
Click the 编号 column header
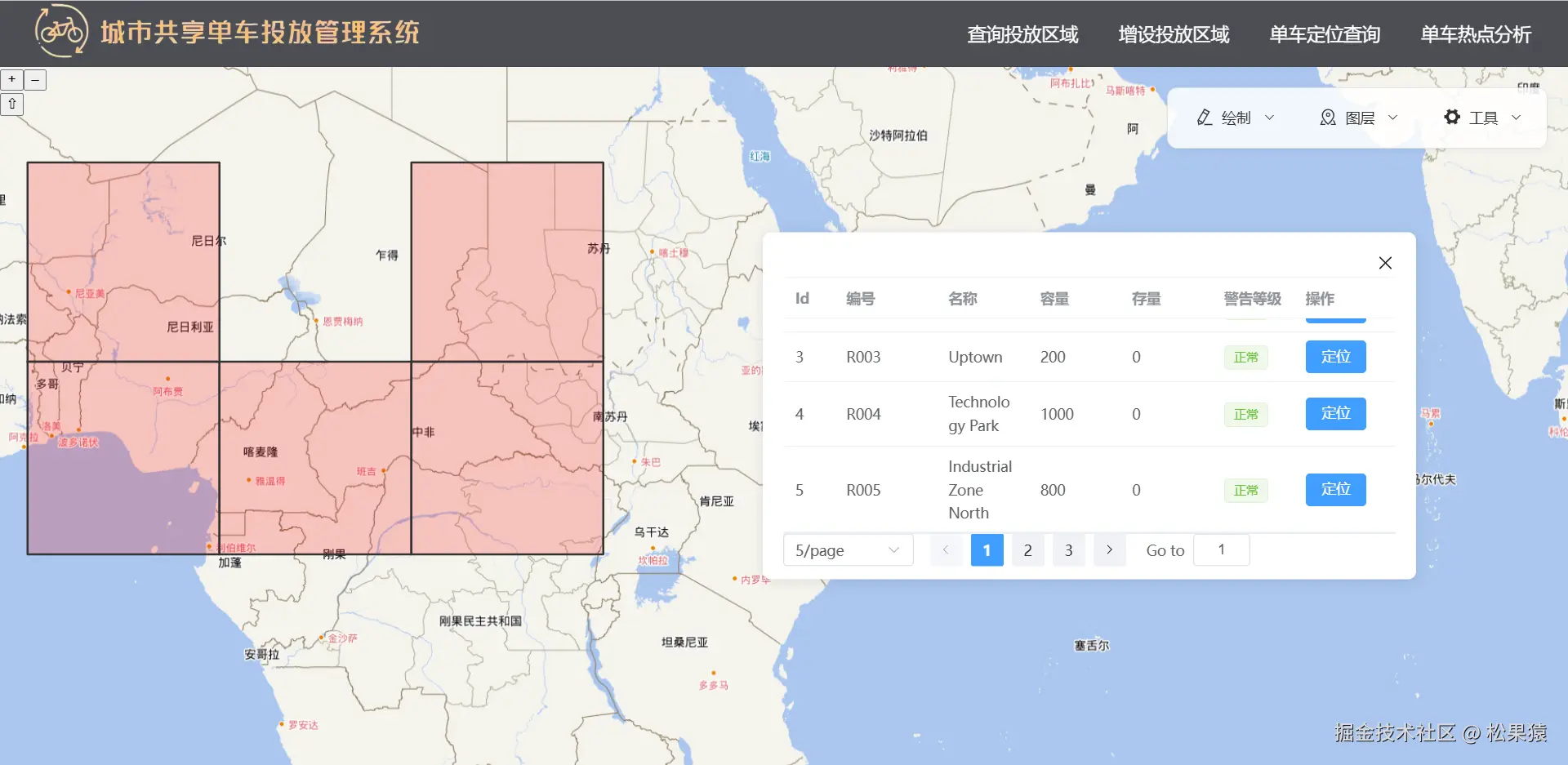[x=860, y=299]
